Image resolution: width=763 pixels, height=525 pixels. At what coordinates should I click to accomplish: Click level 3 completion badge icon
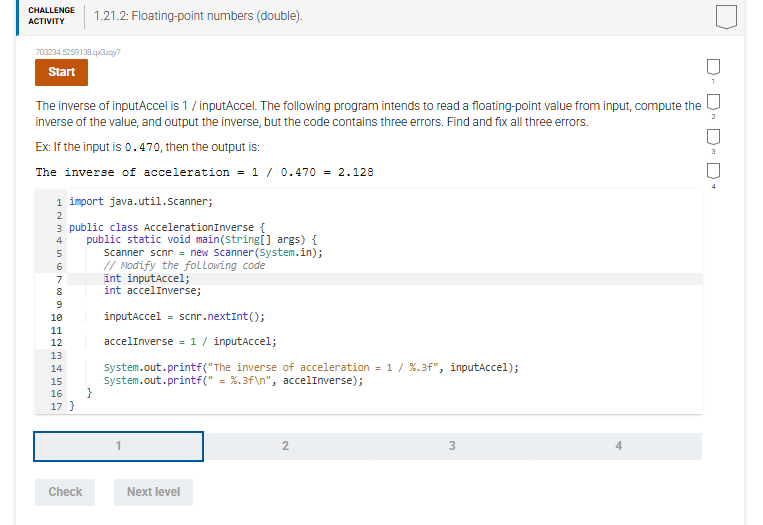713,137
